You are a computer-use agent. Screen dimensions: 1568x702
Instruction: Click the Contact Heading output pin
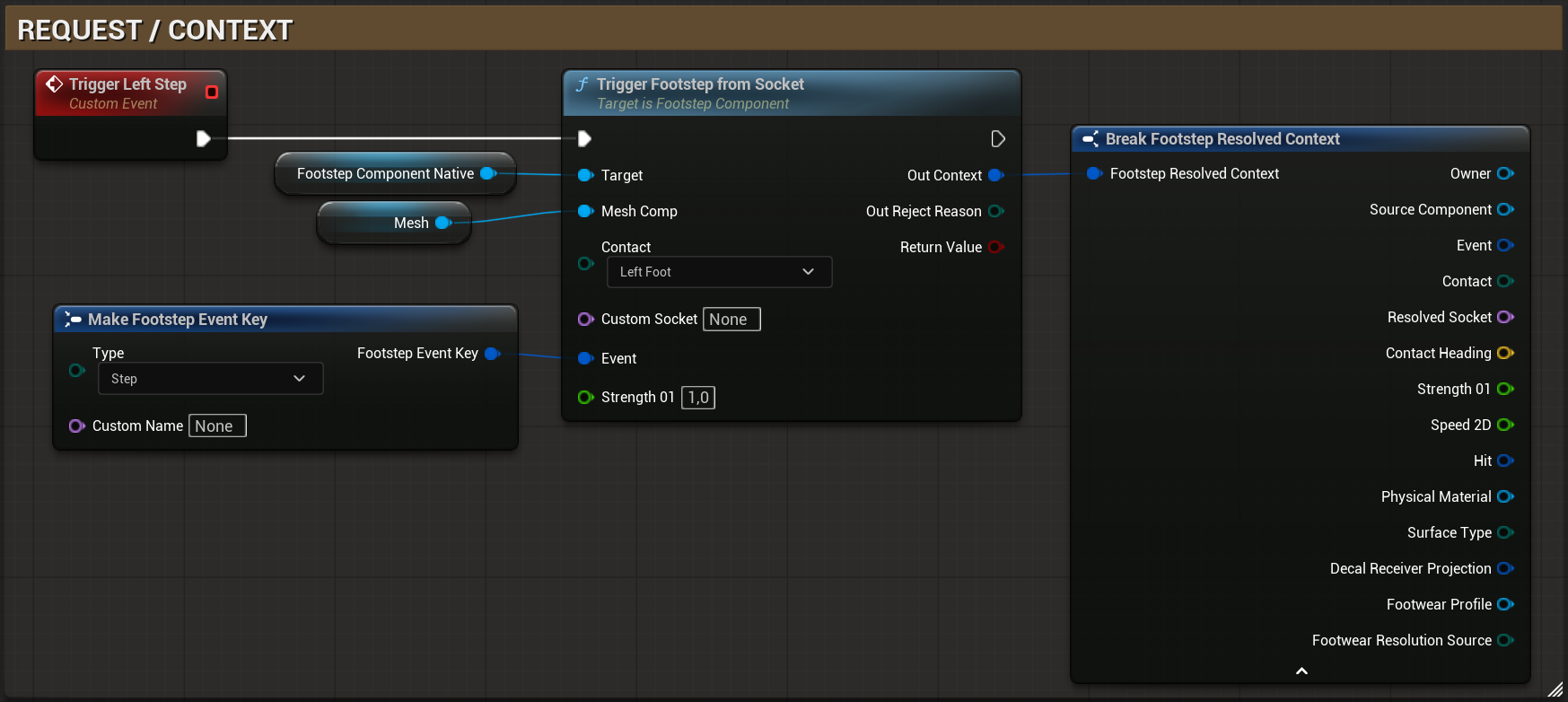pos(1506,353)
